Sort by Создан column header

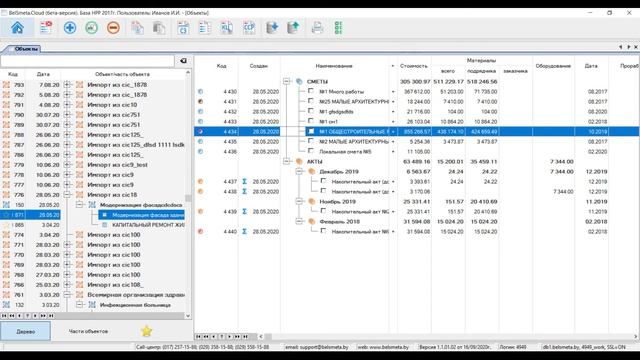[x=259, y=66]
